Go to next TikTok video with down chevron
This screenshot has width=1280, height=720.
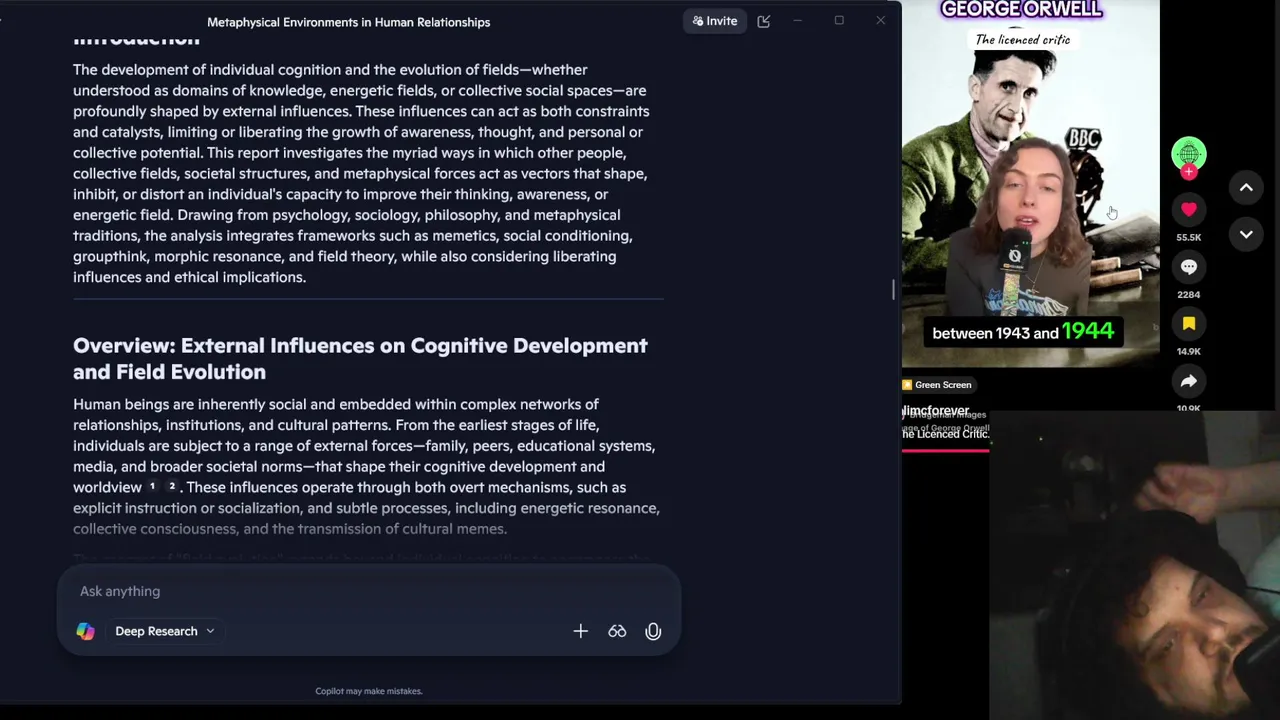click(x=1246, y=234)
